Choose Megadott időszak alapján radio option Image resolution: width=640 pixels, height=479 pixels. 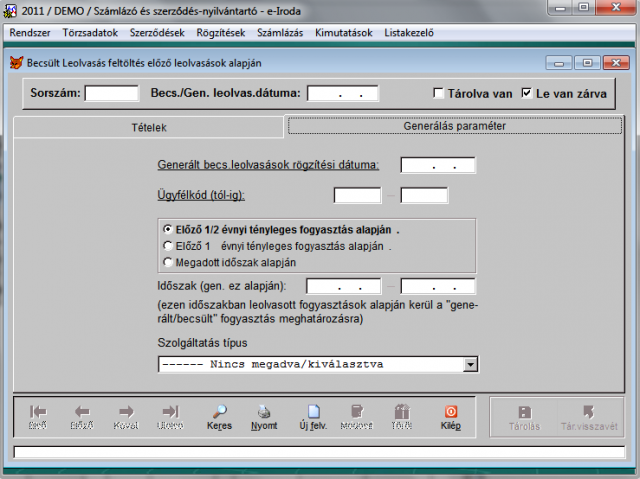pyautogui.click(x=167, y=261)
